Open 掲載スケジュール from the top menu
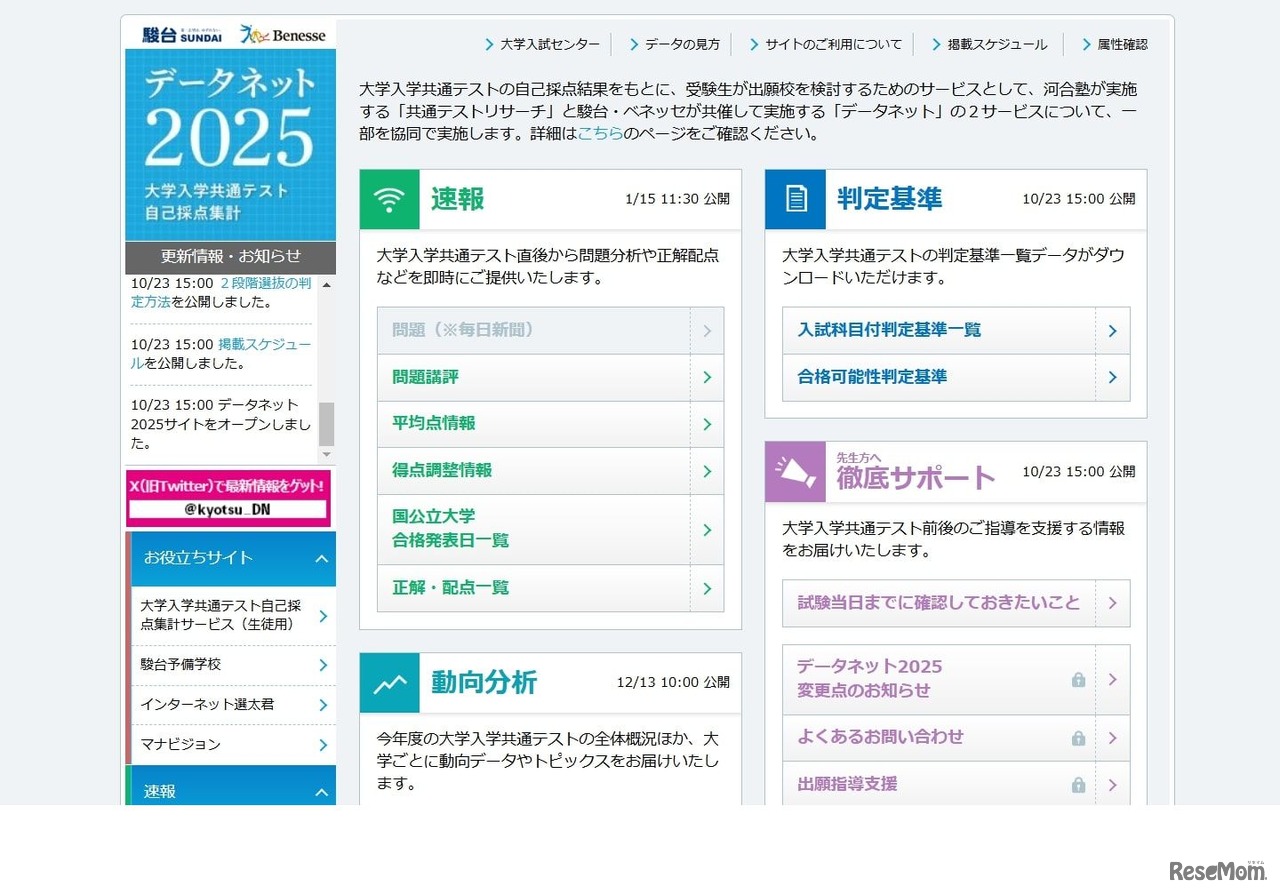Viewport: 1280px width, 894px height. [x=994, y=44]
